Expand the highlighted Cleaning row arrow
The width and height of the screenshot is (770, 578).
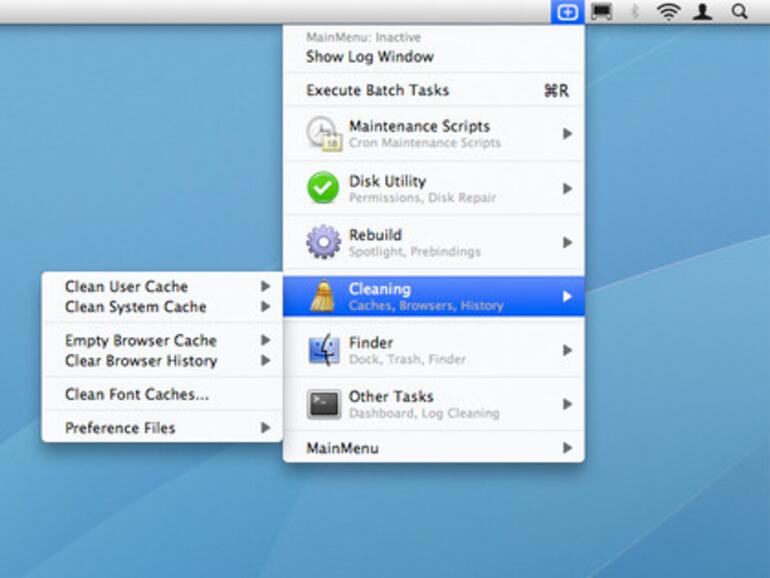[567, 296]
